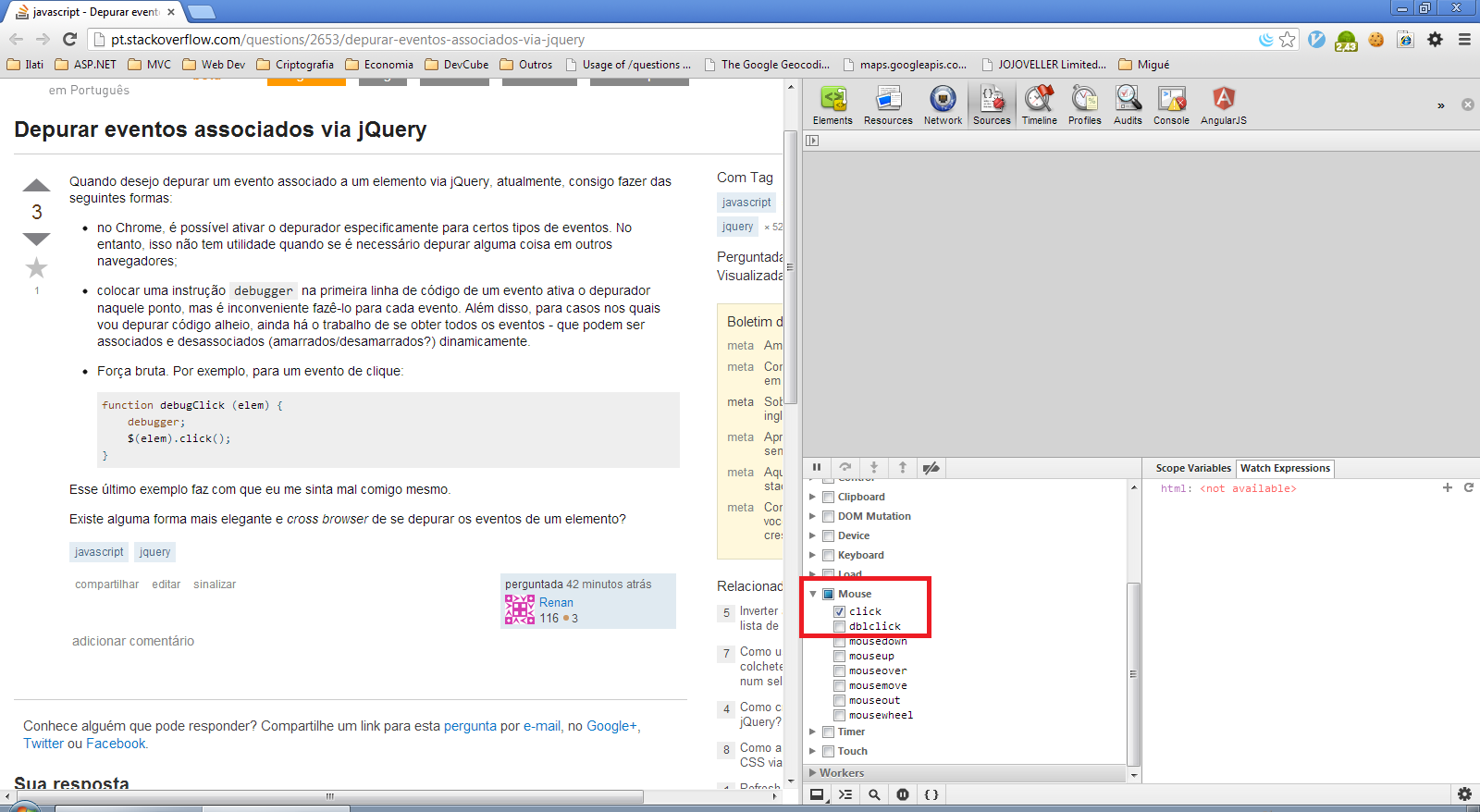This screenshot has height=812, width=1480.
Task: Expand the Touch breakpoints category
Action: 813,751
